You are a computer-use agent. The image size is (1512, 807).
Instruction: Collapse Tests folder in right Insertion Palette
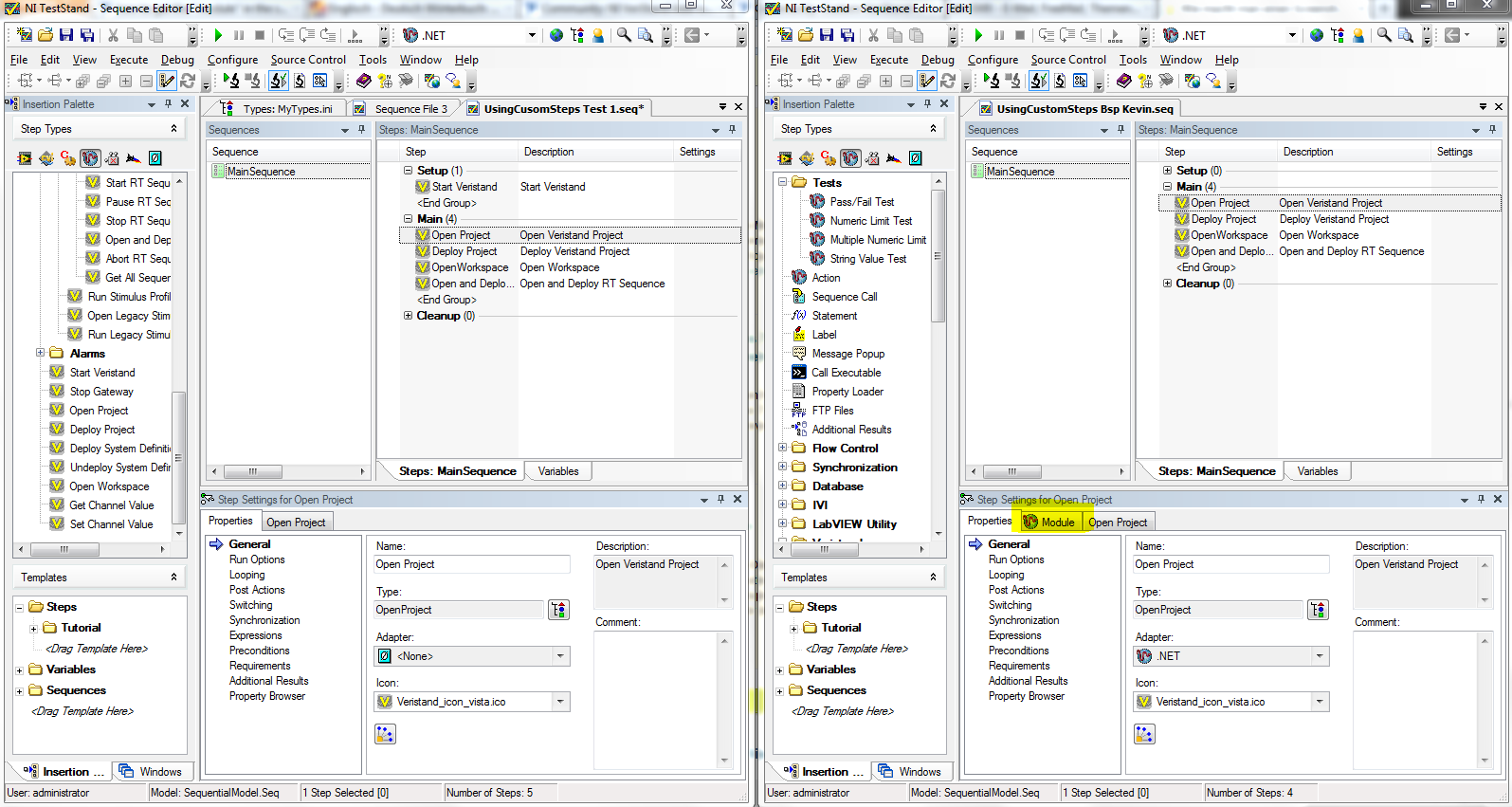click(783, 182)
